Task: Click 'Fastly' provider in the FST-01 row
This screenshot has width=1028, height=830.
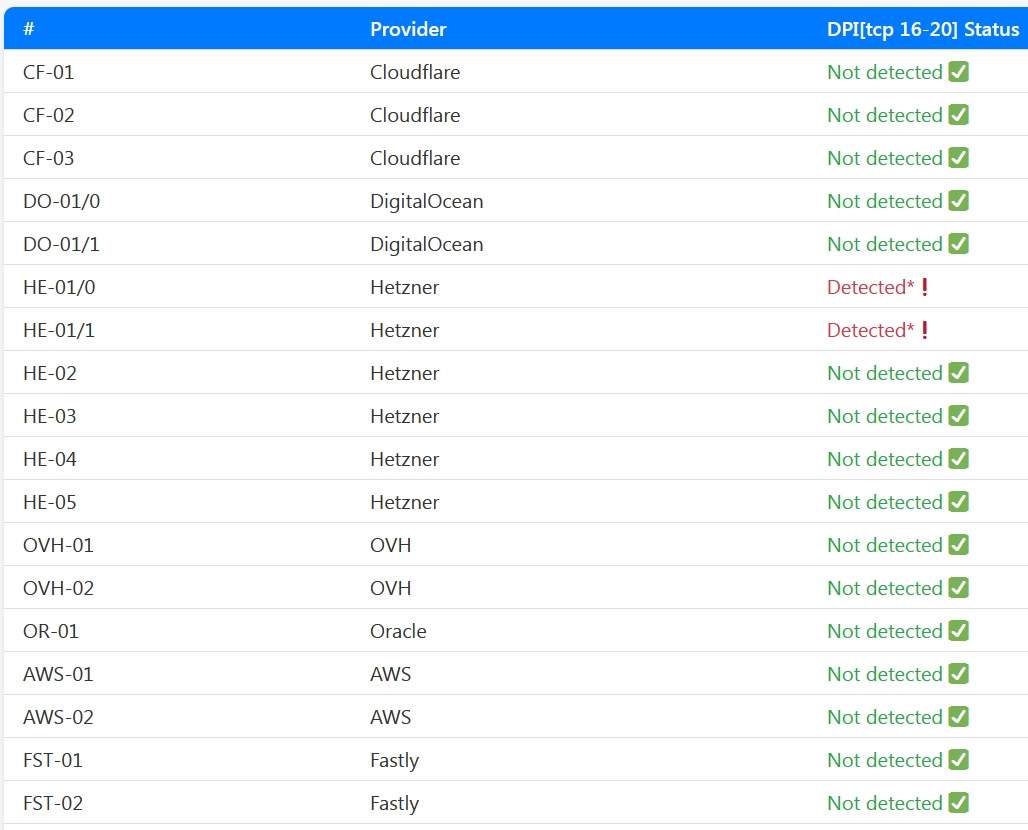Action: [x=394, y=761]
